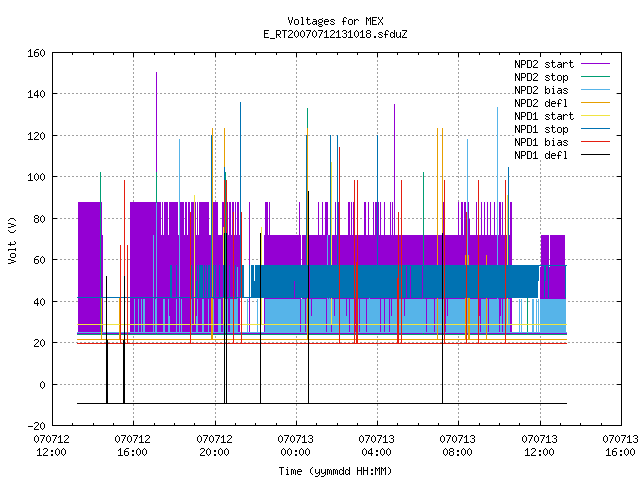This screenshot has width=640, height=480.
Task: Click the 070713 08:00 time tick label
Action: 458,446
